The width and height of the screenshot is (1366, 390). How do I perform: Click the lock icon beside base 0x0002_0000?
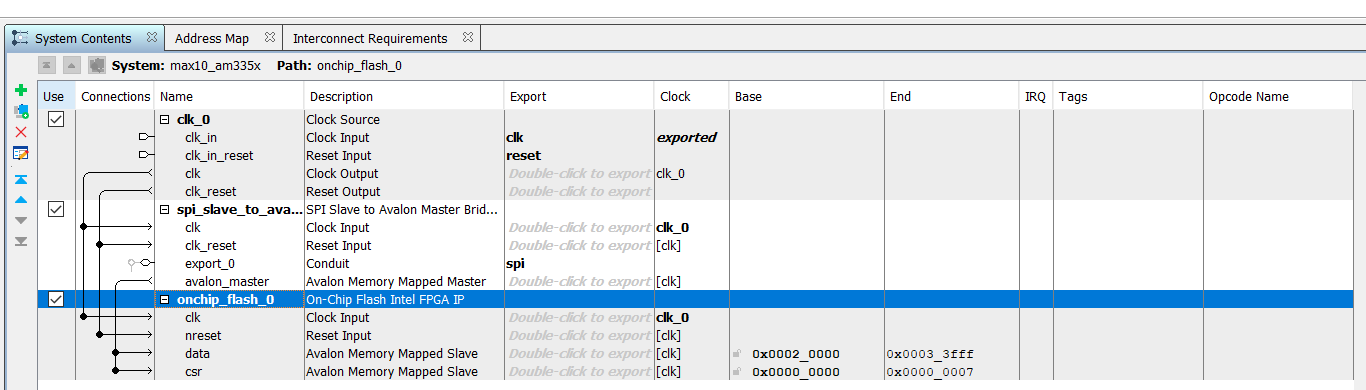(x=738, y=353)
